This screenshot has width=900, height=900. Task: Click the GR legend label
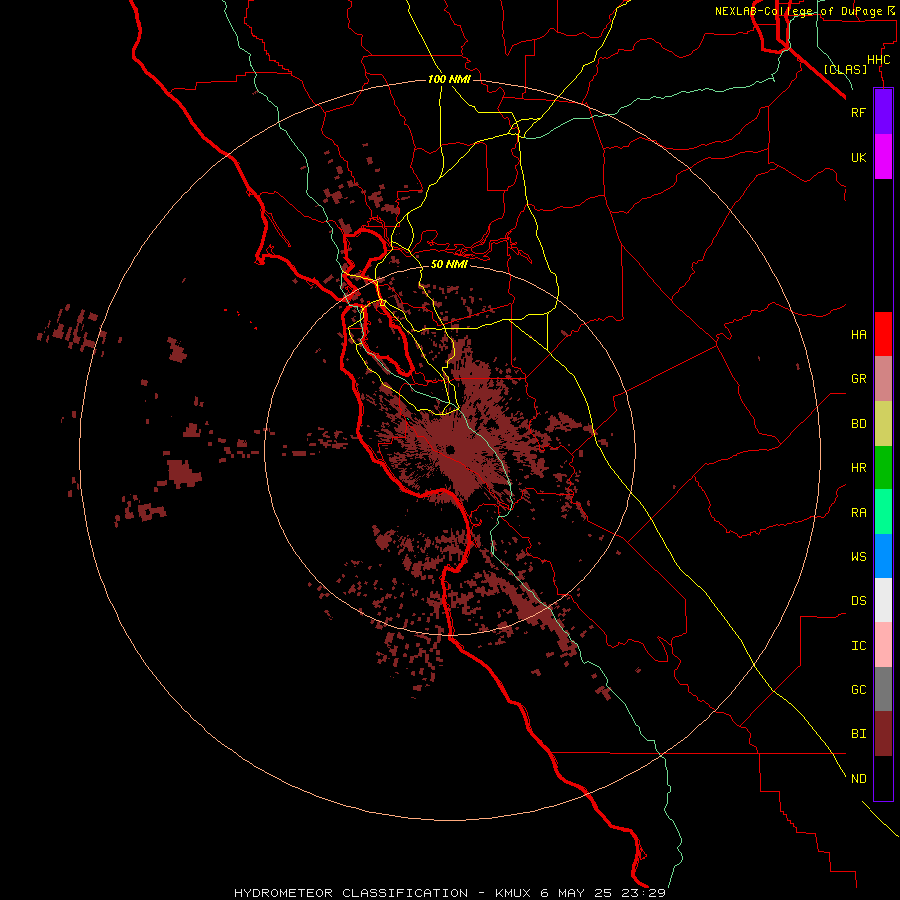[858, 379]
